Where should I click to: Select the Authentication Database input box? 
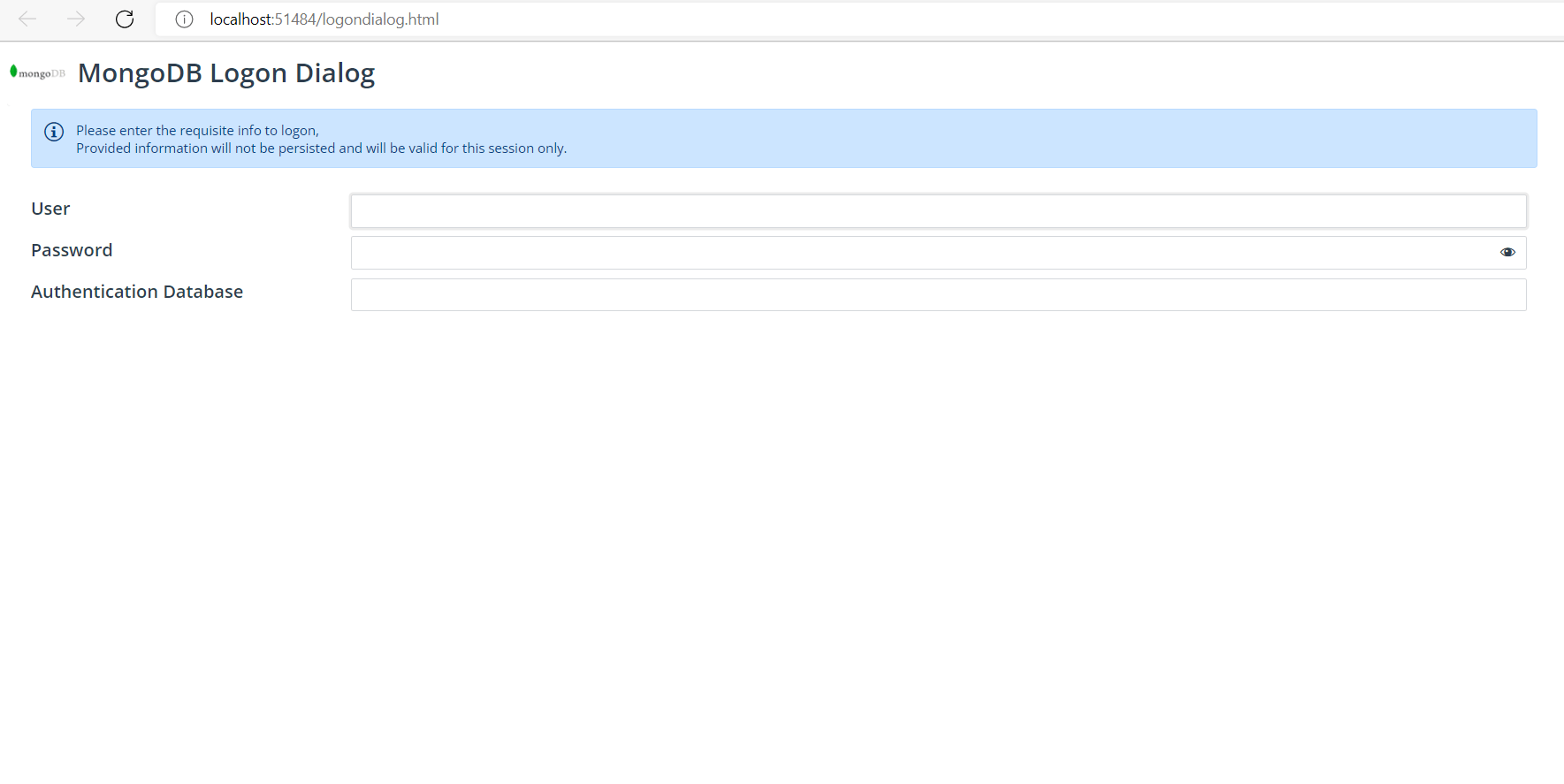(x=937, y=295)
